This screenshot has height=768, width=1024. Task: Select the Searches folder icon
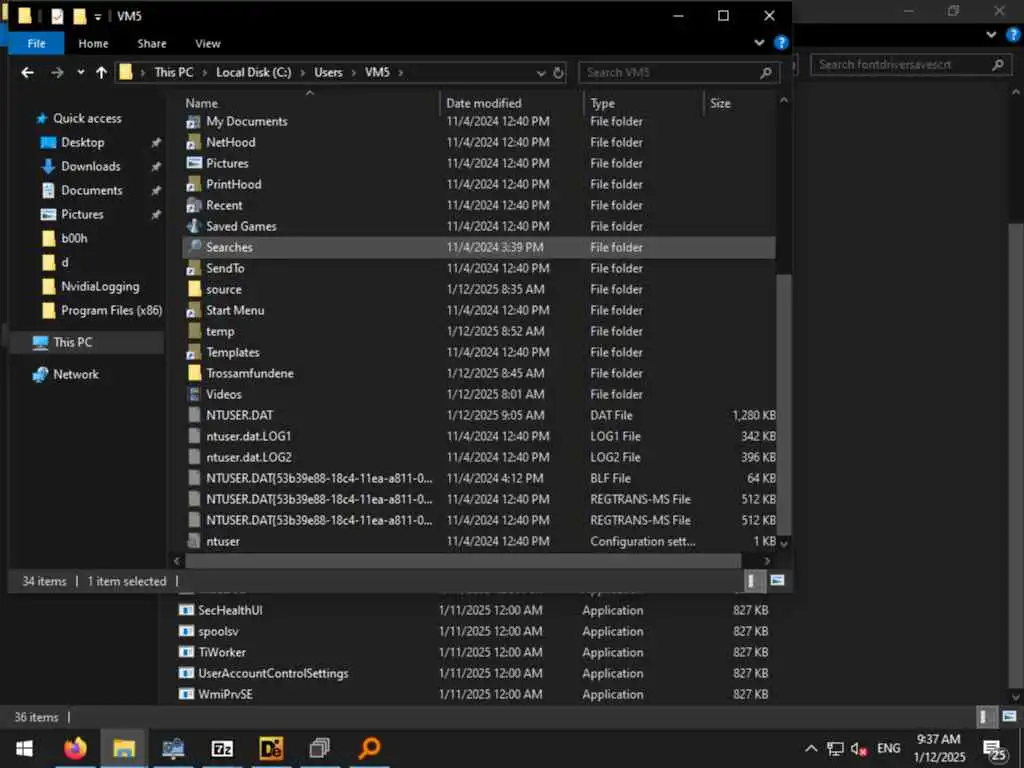(x=193, y=247)
